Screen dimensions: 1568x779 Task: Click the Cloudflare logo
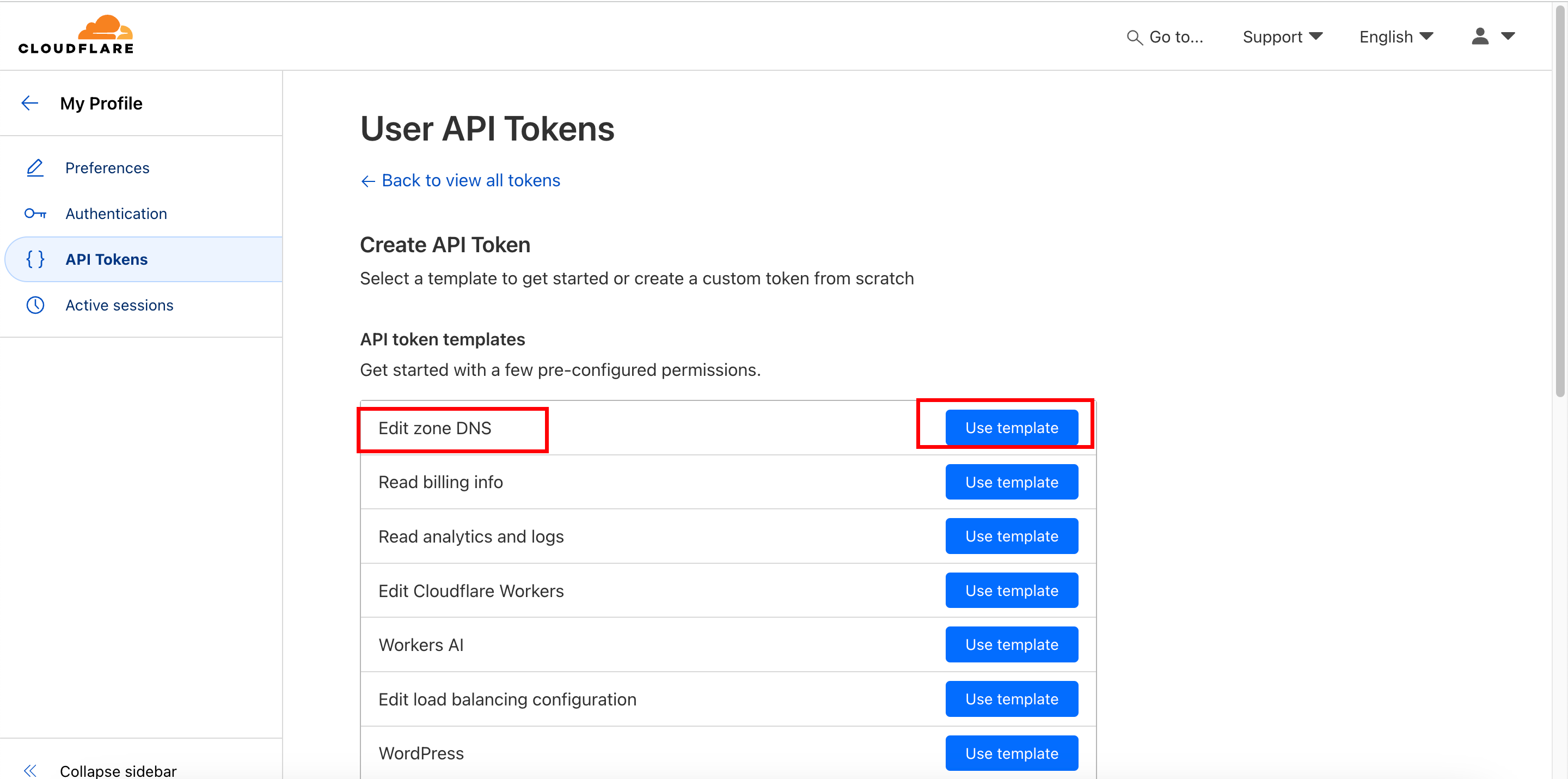click(76, 35)
